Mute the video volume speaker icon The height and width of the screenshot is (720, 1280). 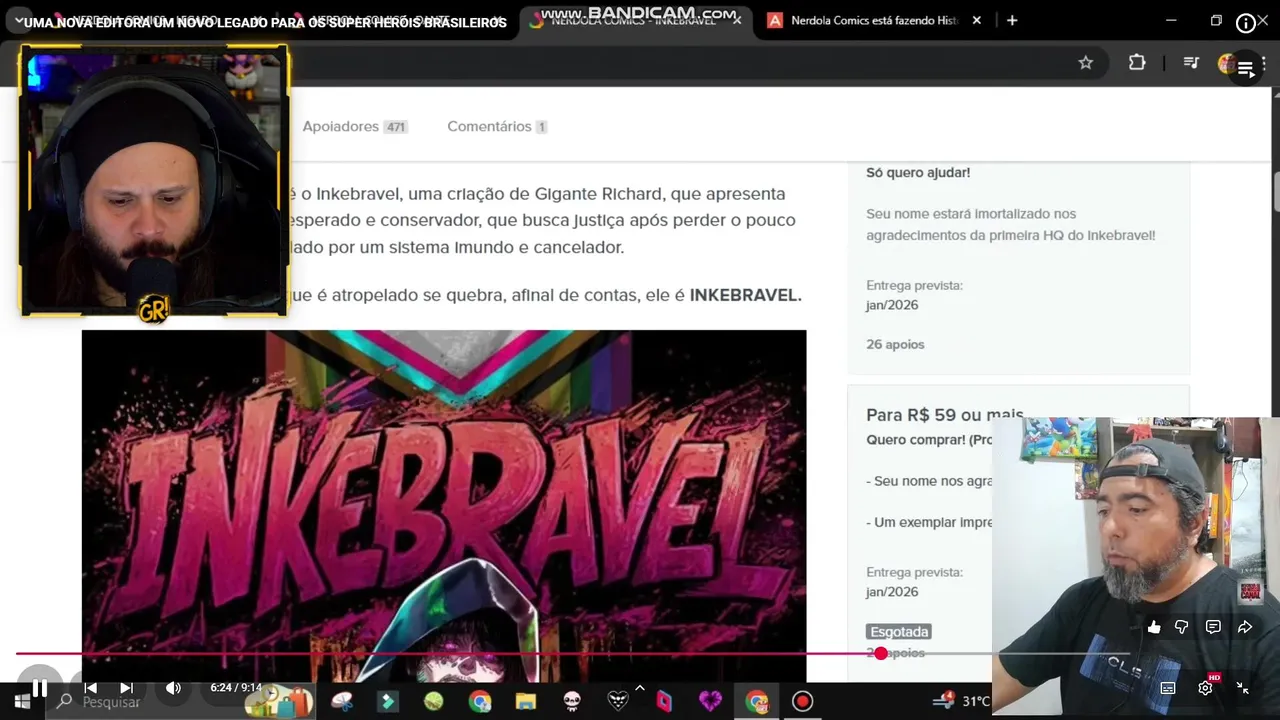(x=173, y=688)
